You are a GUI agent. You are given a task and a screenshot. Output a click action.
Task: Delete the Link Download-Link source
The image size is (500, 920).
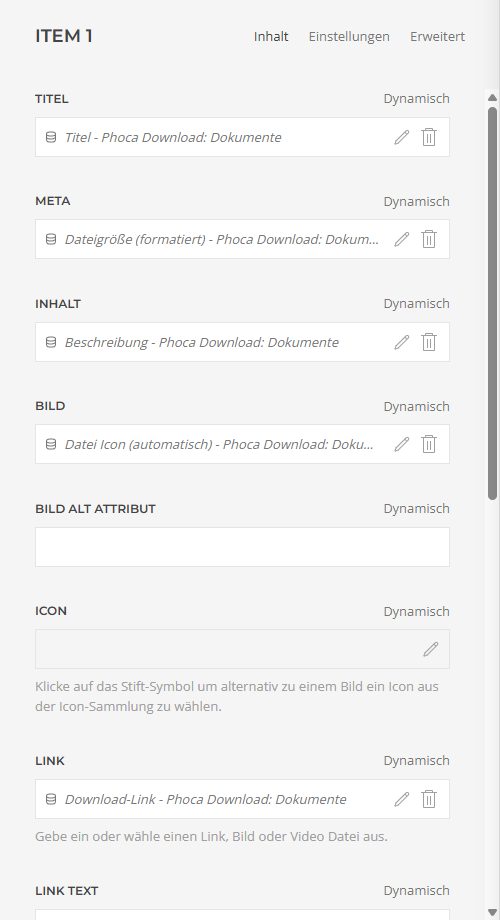(429, 799)
